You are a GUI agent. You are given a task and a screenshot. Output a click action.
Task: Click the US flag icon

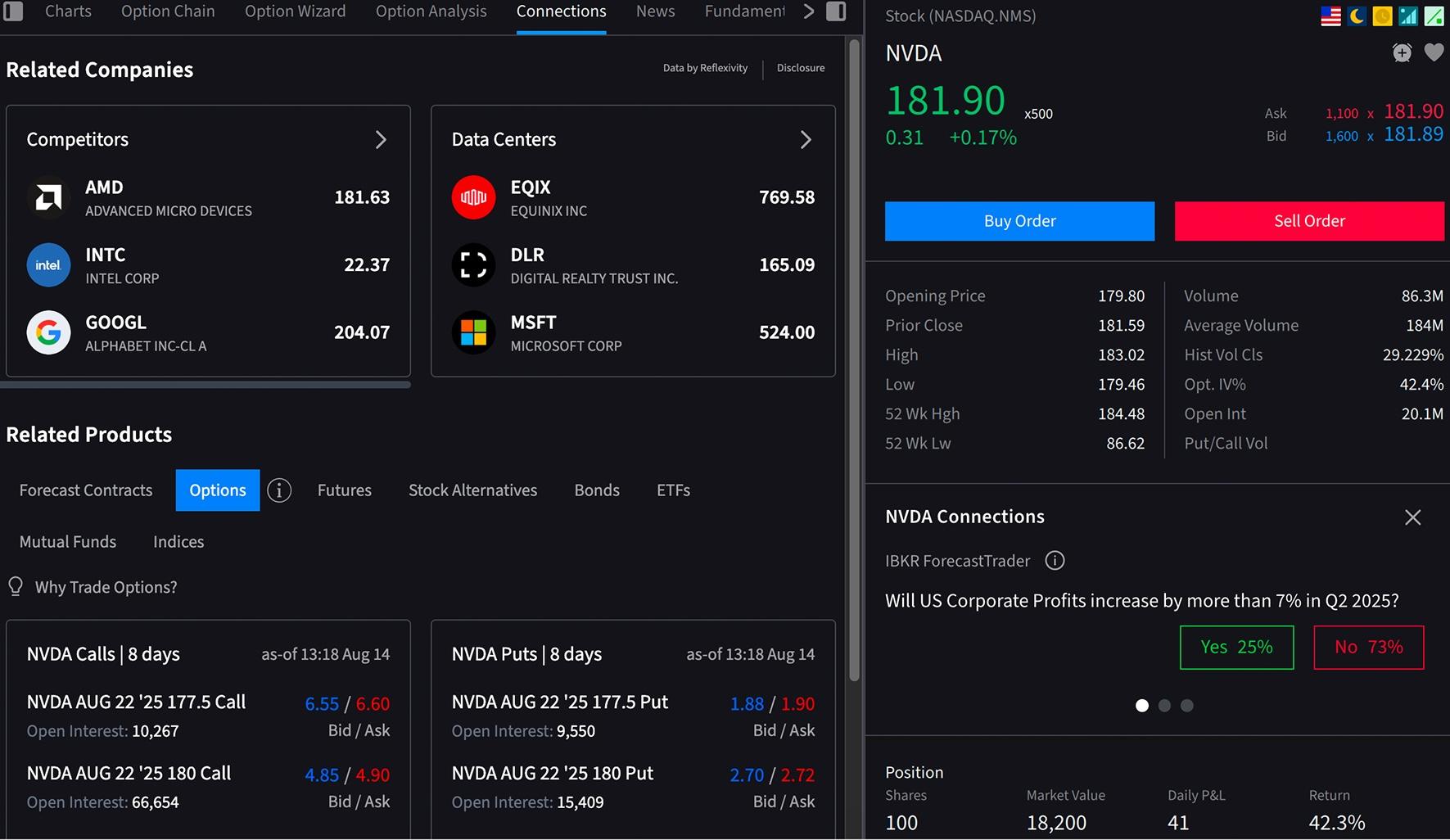[x=1330, y=16]
